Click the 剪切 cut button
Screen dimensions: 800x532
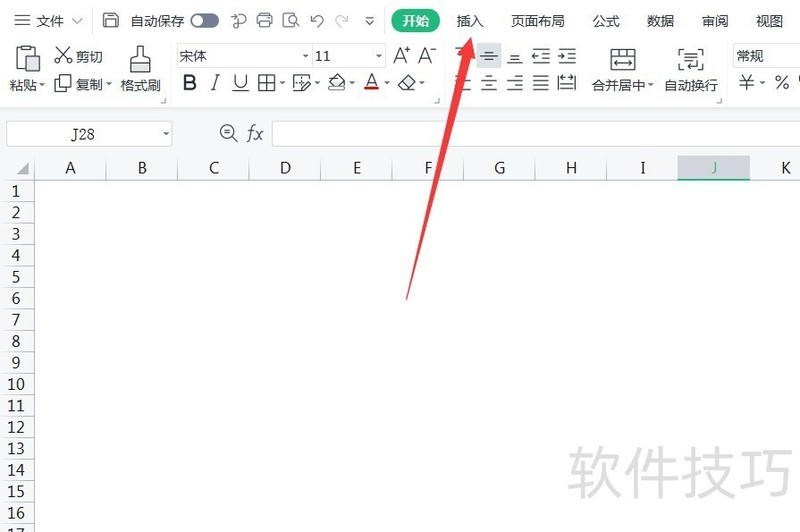(x=79, y=56)
